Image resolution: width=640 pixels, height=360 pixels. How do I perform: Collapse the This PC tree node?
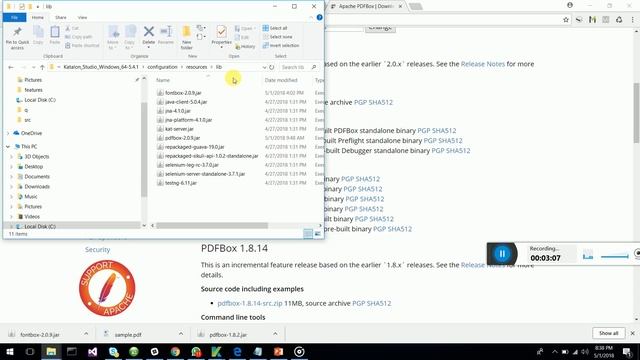[8, 146]
